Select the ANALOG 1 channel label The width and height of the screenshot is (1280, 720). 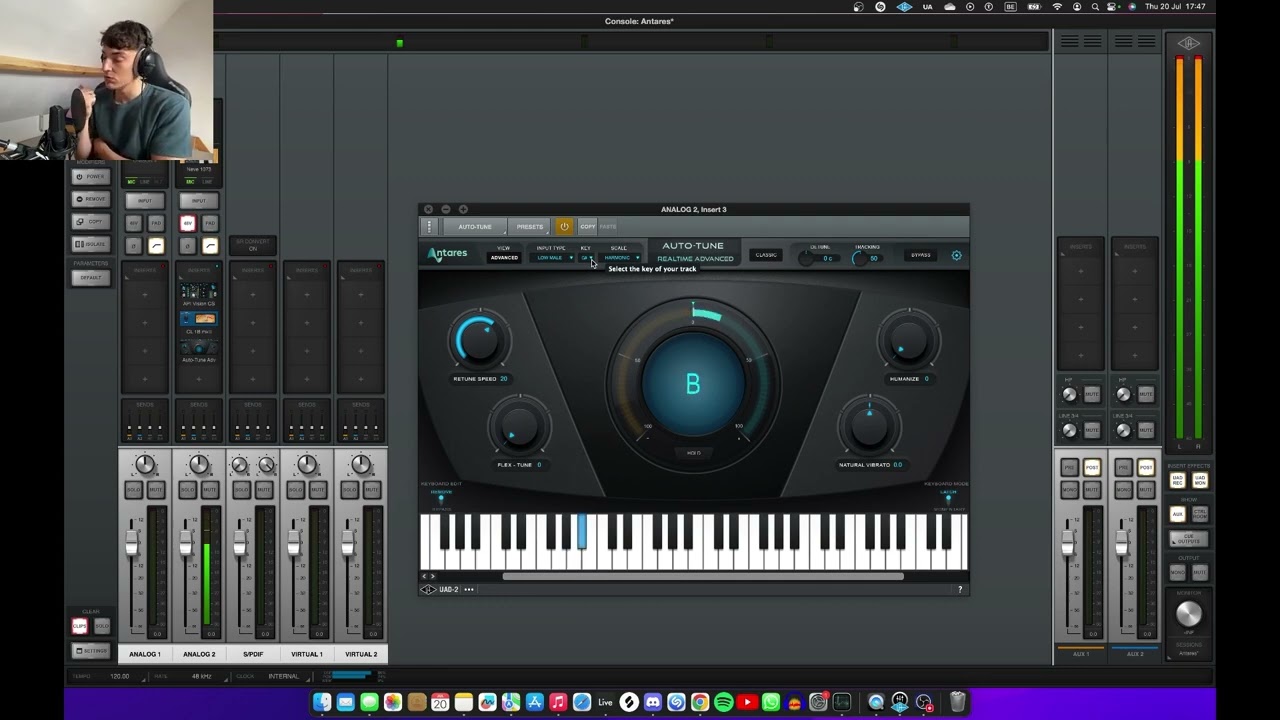point(145,654)
